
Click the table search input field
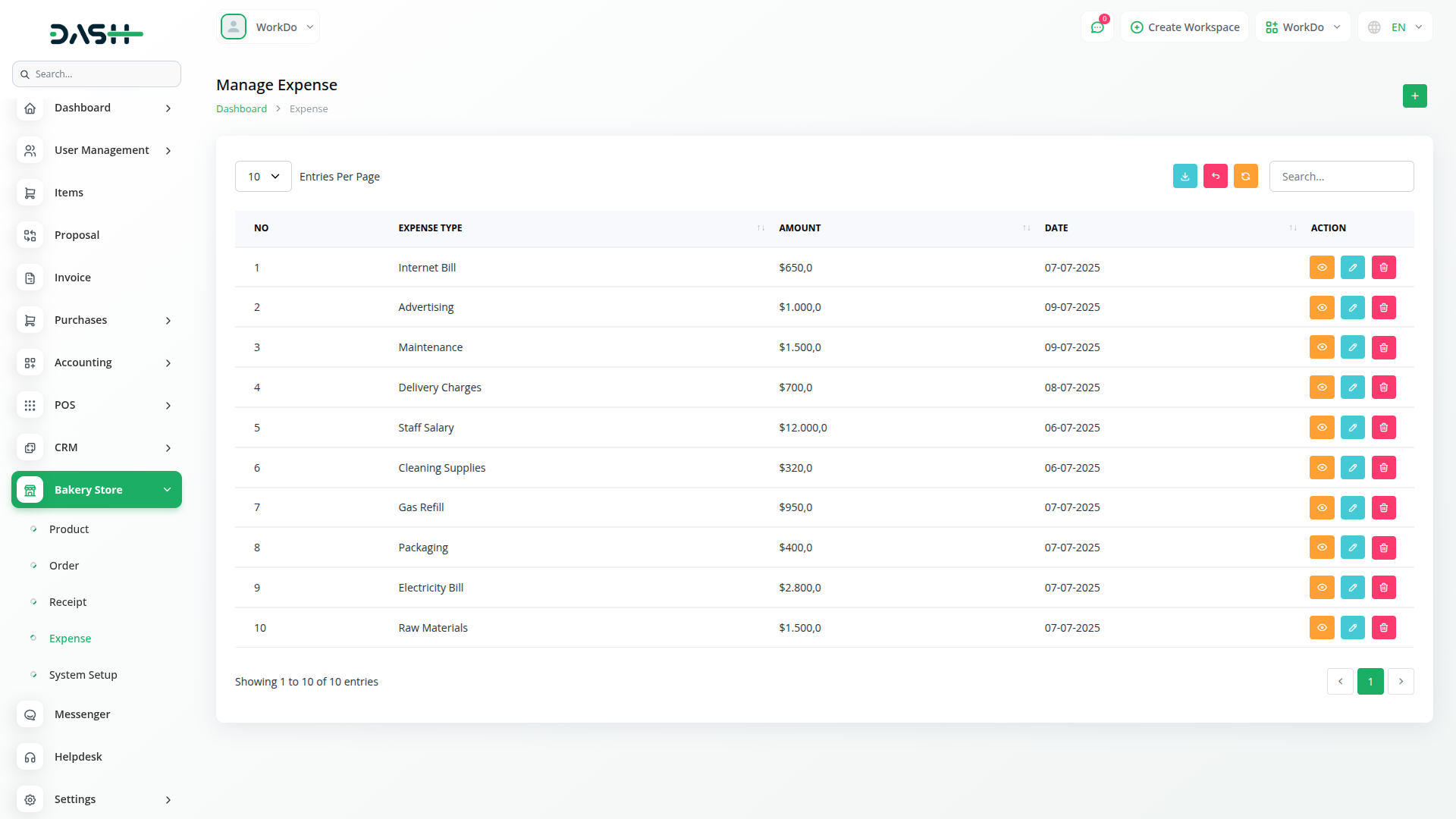tap(1341, 177)
